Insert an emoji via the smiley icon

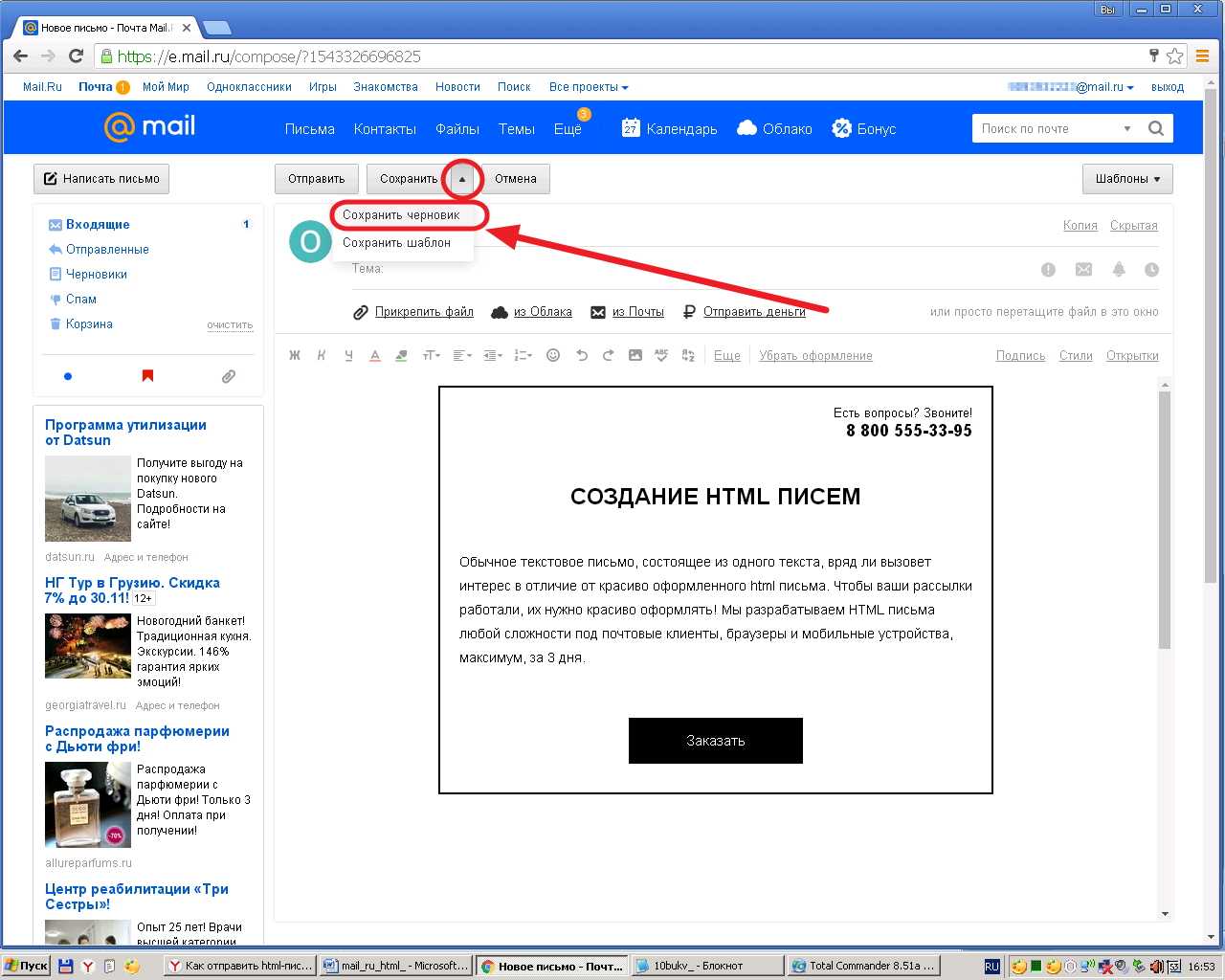[x=552, y=355]
